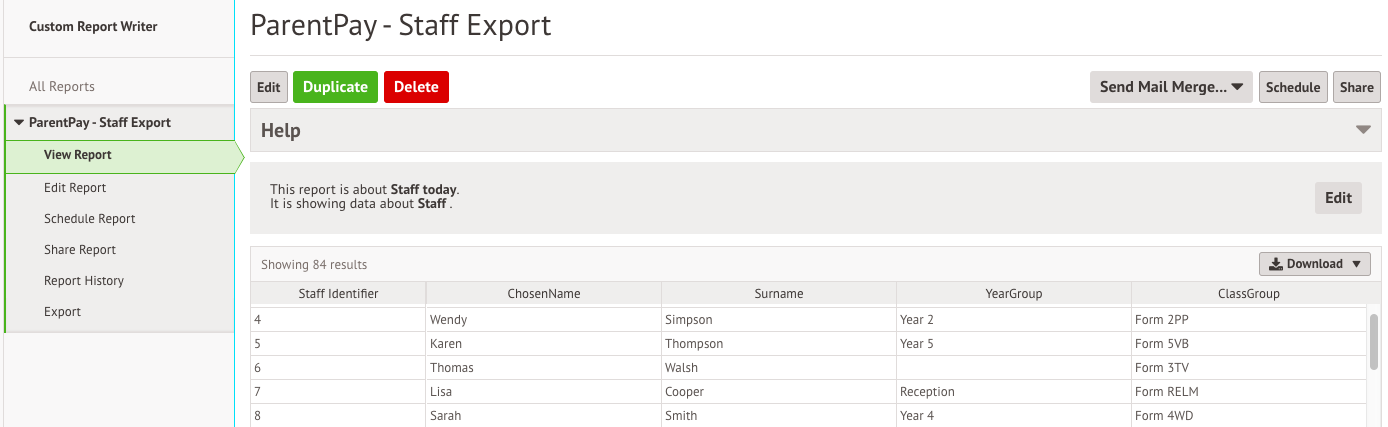Click the Schedule button at top right
The width and height of the screenshot is (1388, 427).
(x=1293, y=87)
